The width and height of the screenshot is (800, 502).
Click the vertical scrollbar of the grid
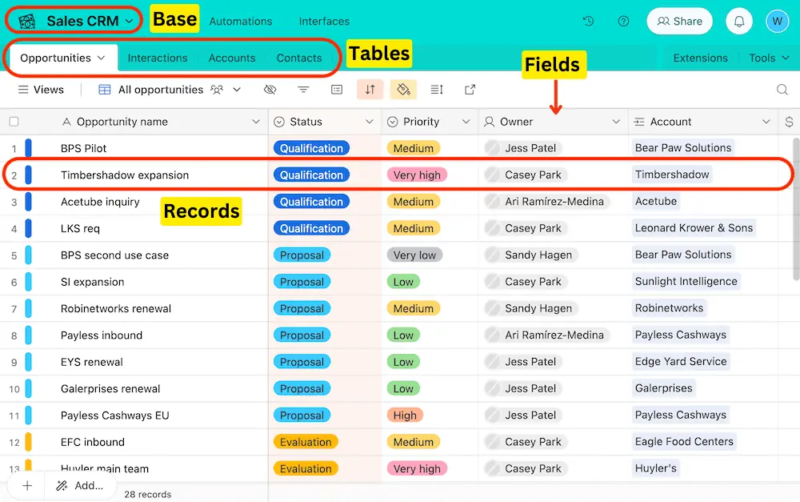pos(796,209)
